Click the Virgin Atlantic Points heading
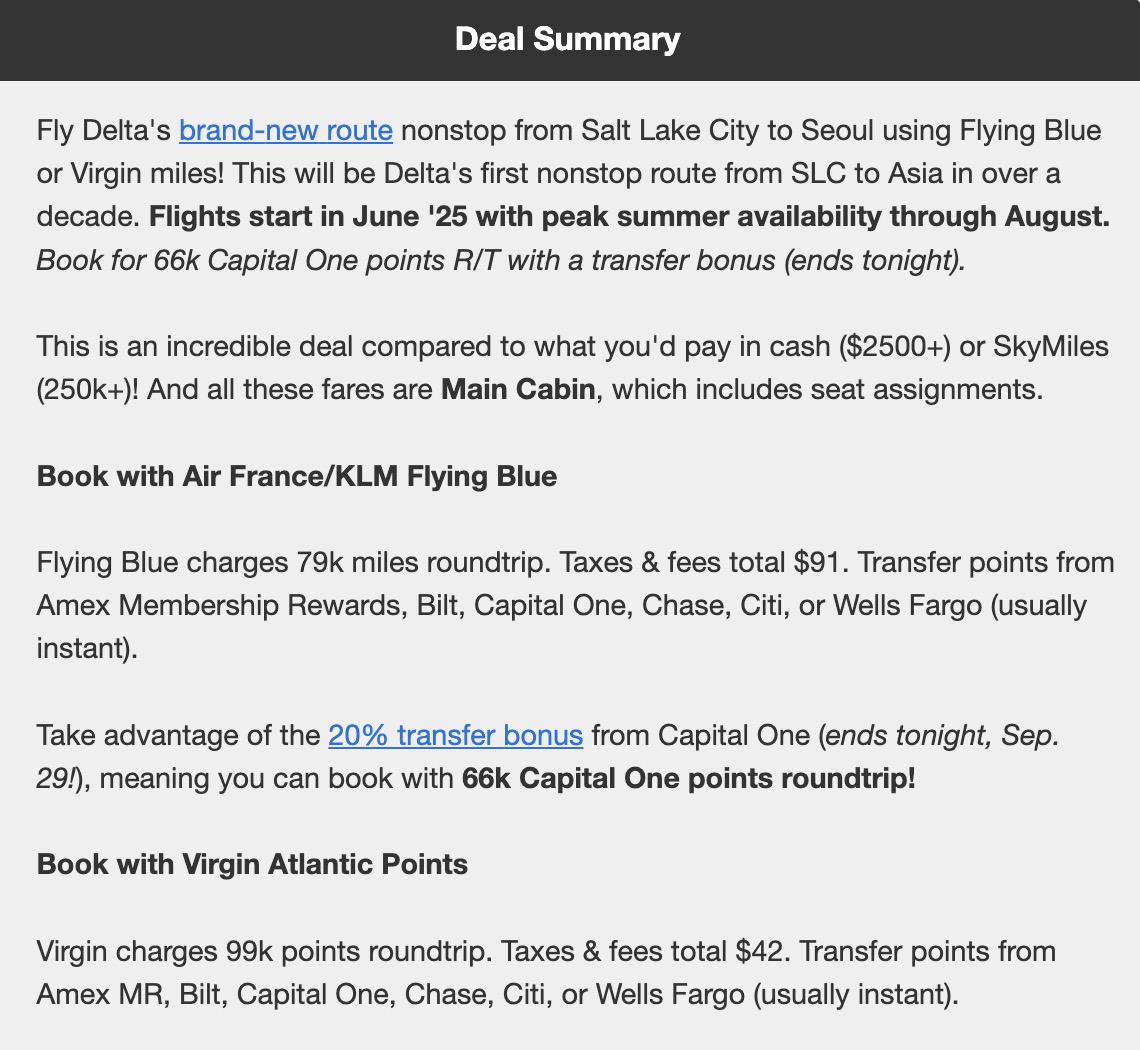The image size is (1140, 1050). (252, 864)
